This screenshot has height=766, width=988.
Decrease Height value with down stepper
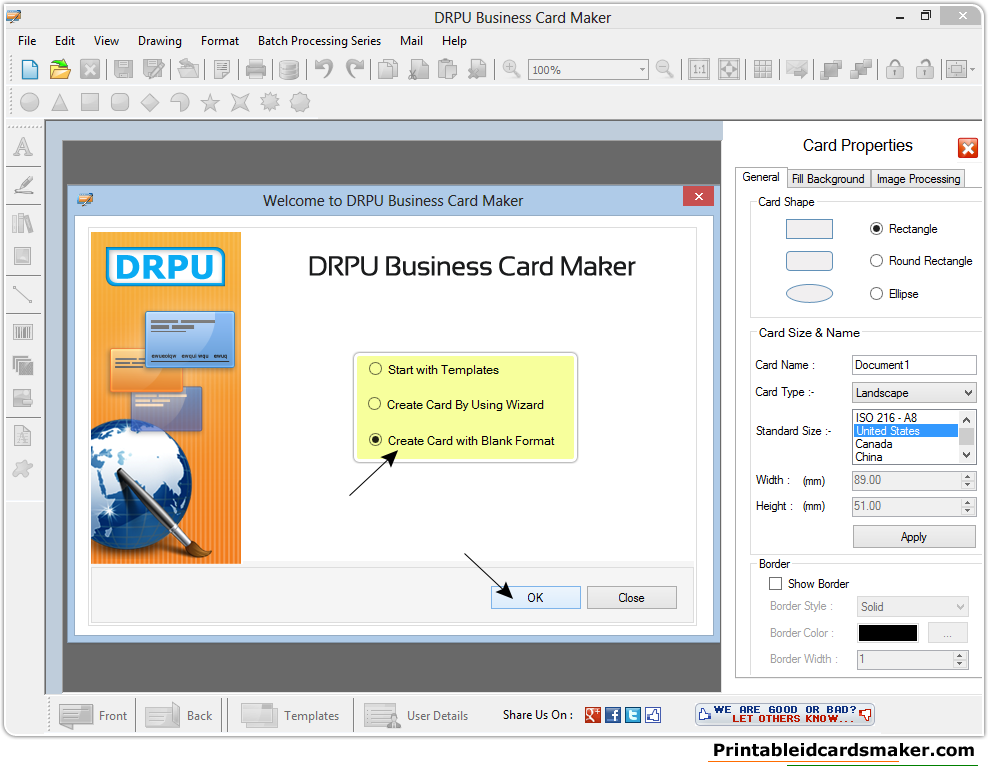(x=968, y=510)
